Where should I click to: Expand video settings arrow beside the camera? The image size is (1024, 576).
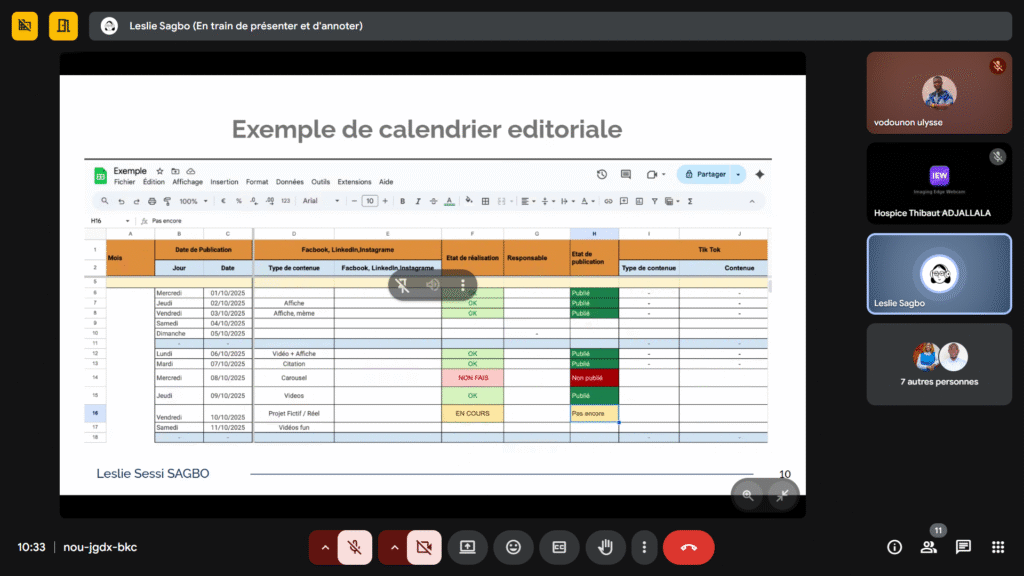[x=393, y=547]
